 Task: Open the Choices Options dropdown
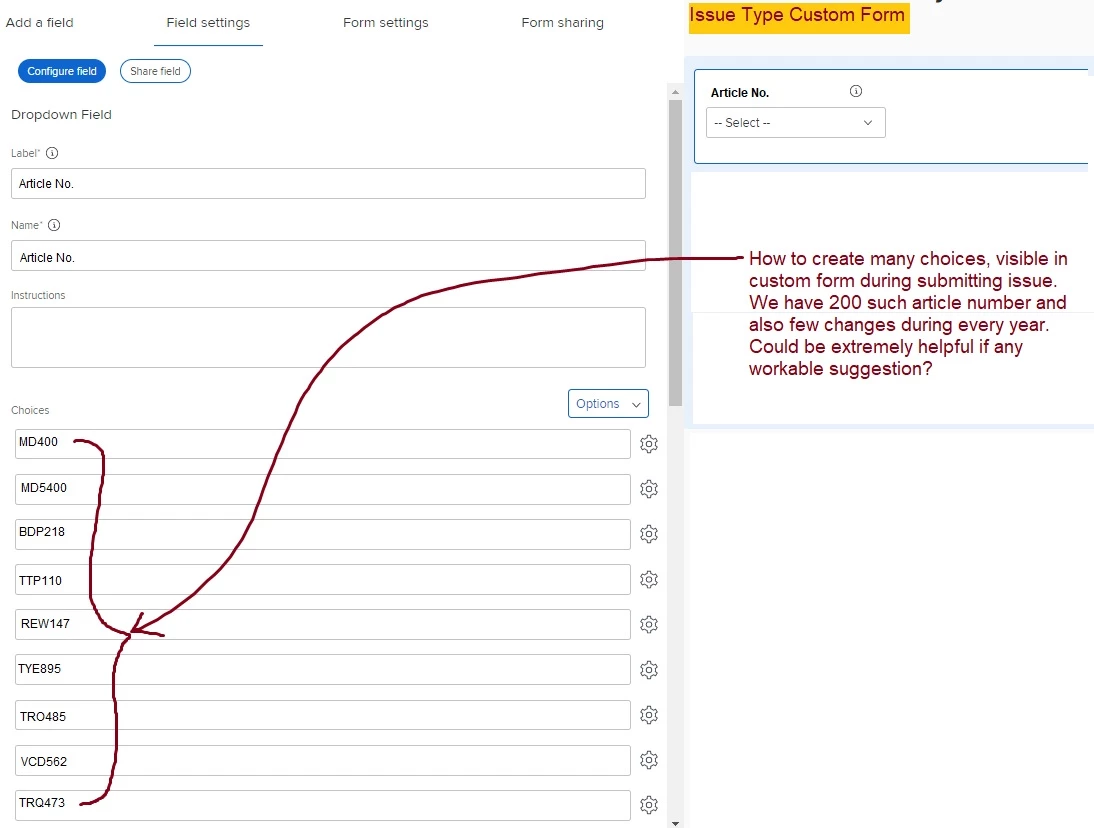pyautogui.click(x=608, y=404)
